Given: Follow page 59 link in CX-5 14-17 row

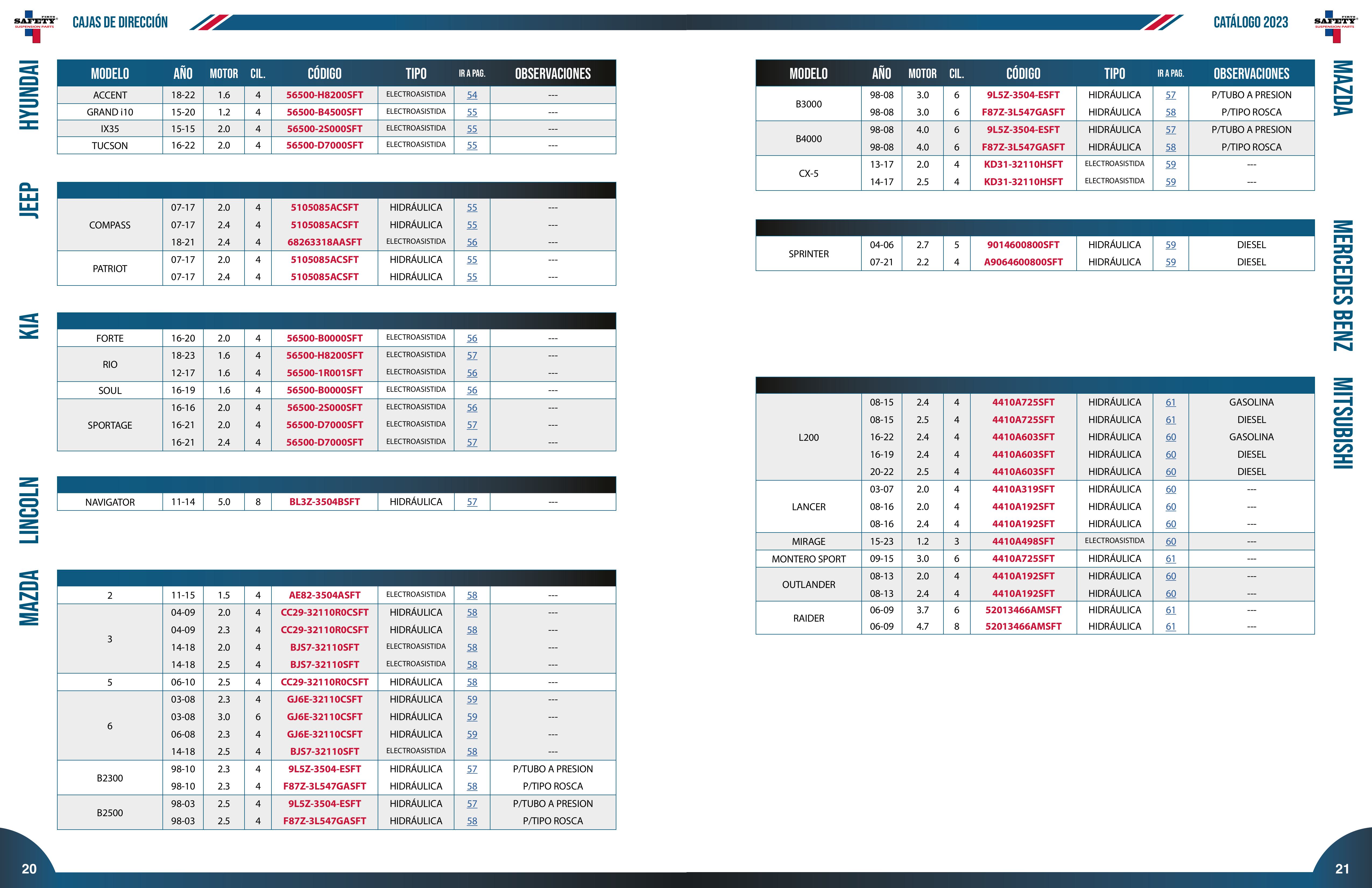Looking at the screenshot, I should [x=1171, y=182].
